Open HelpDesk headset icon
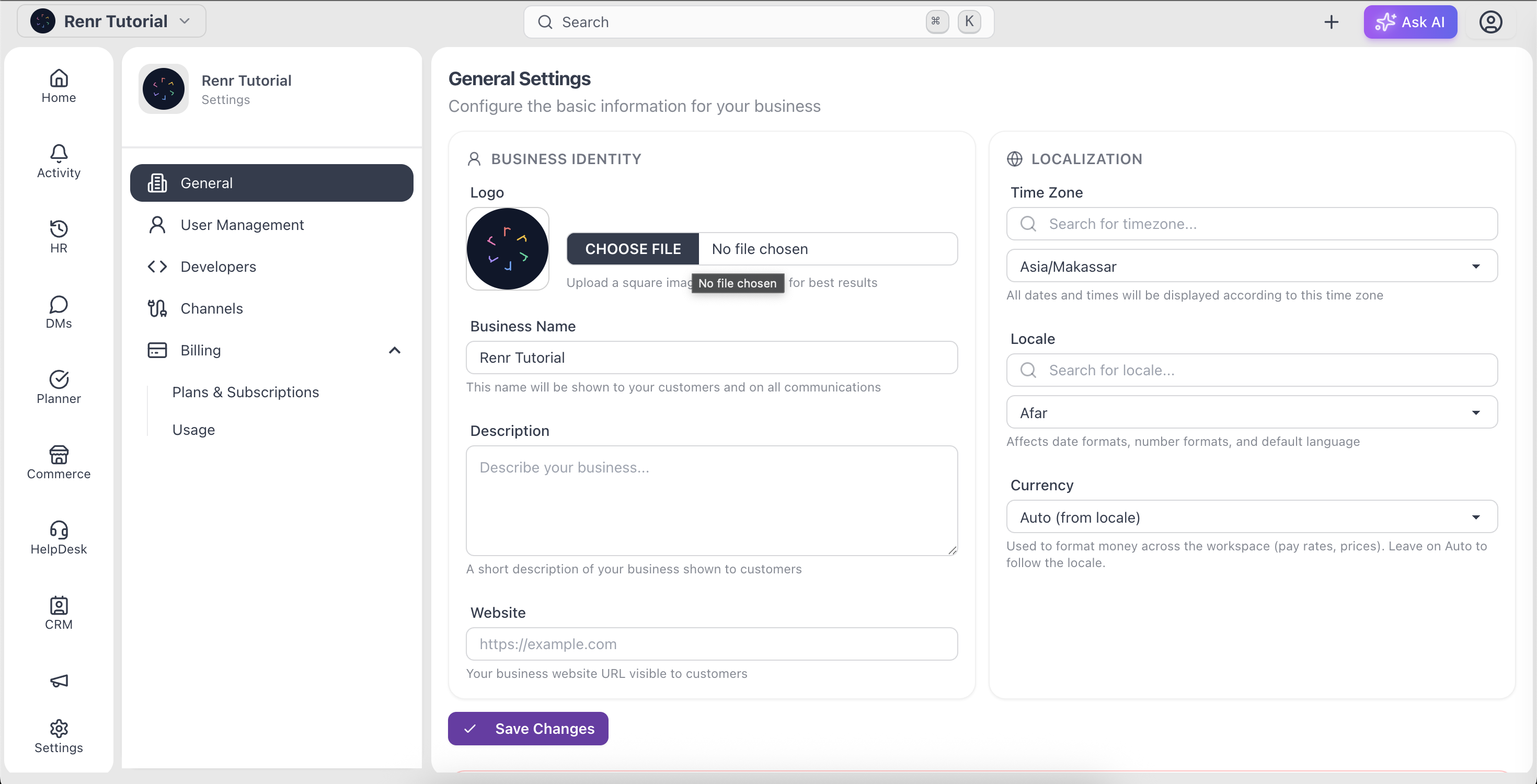This screenshot has width=1537, height=784. (59, 530)
